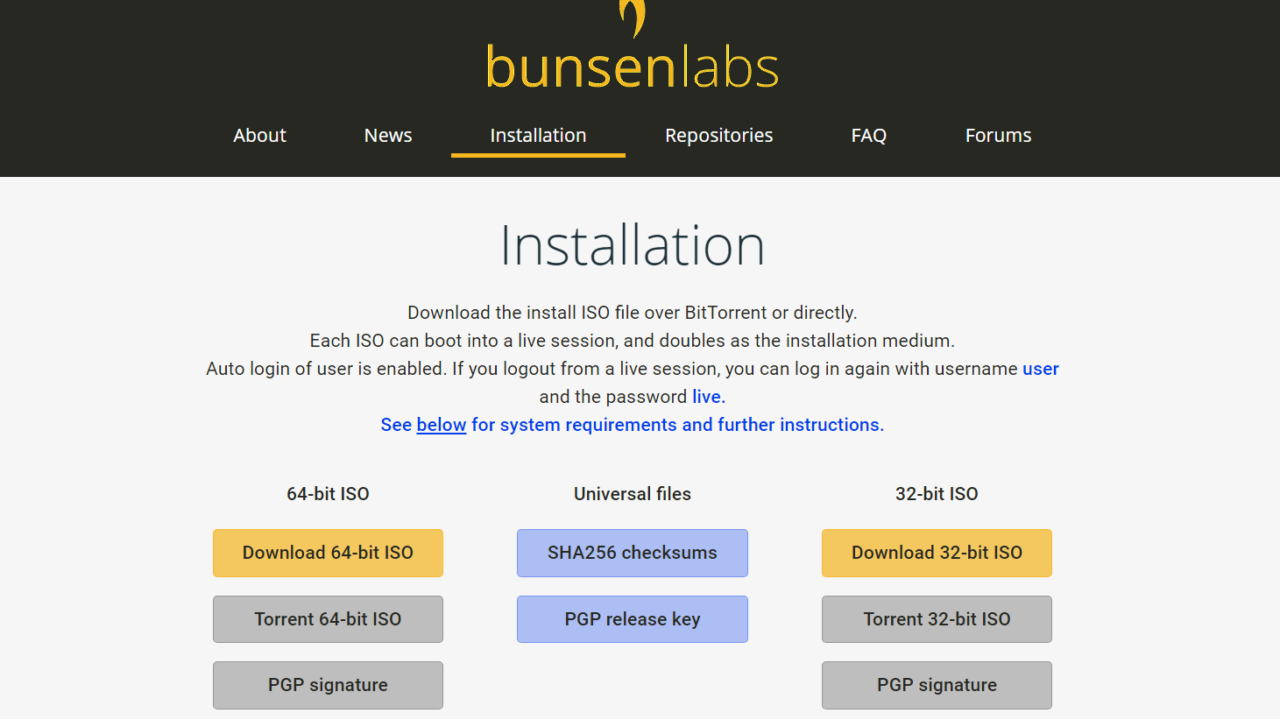Click 'Each ISO can boot' sentence
Image resolution: width=1280 pixels, height=720 pixels.
[632, 341]
